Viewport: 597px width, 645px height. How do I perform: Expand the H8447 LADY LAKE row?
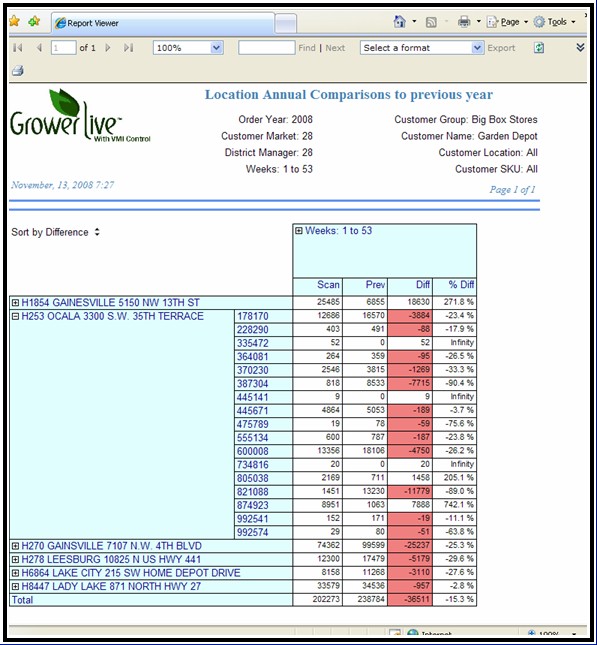[15, 587]
